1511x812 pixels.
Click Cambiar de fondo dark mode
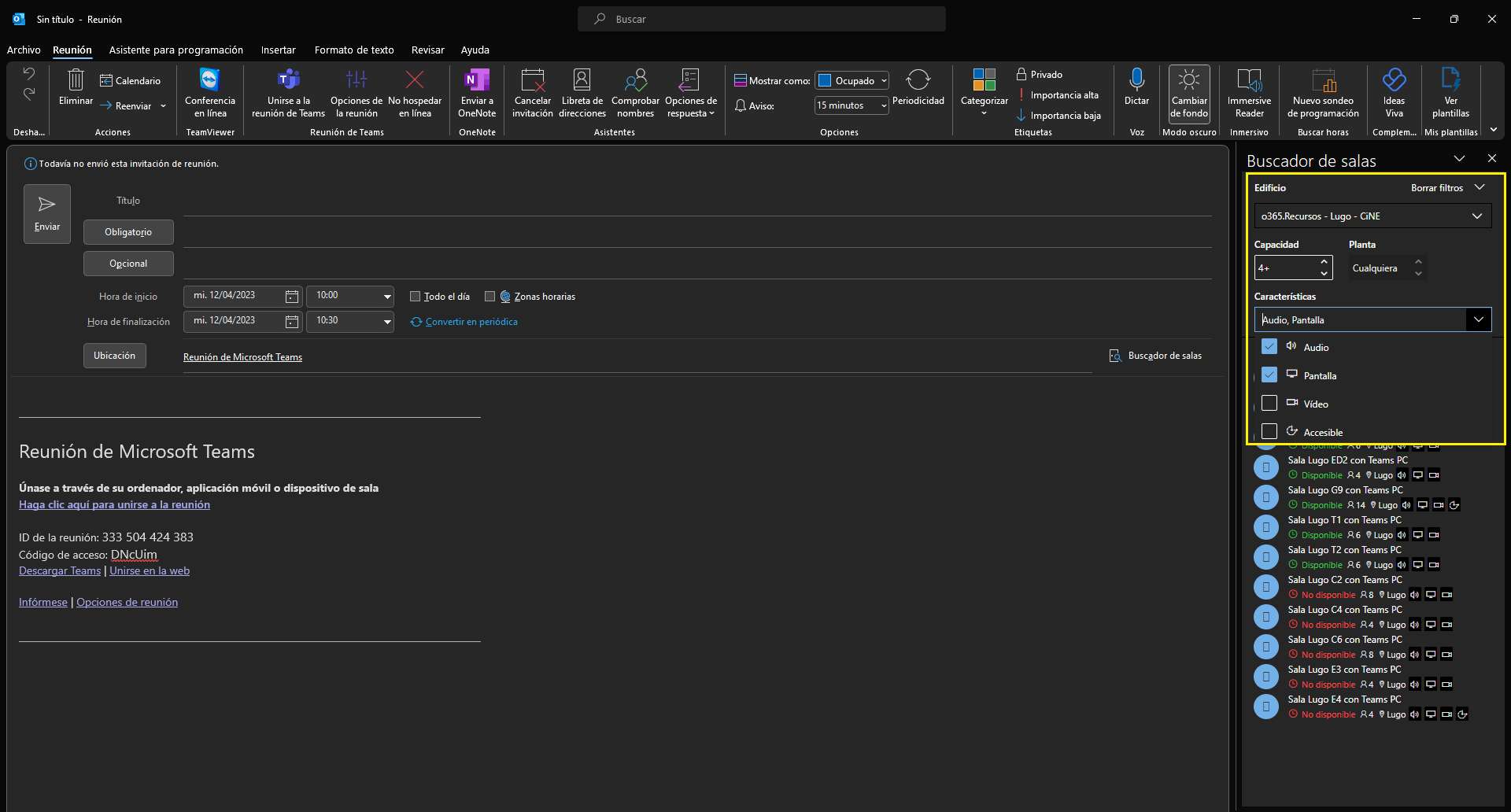pos(1189,93)
